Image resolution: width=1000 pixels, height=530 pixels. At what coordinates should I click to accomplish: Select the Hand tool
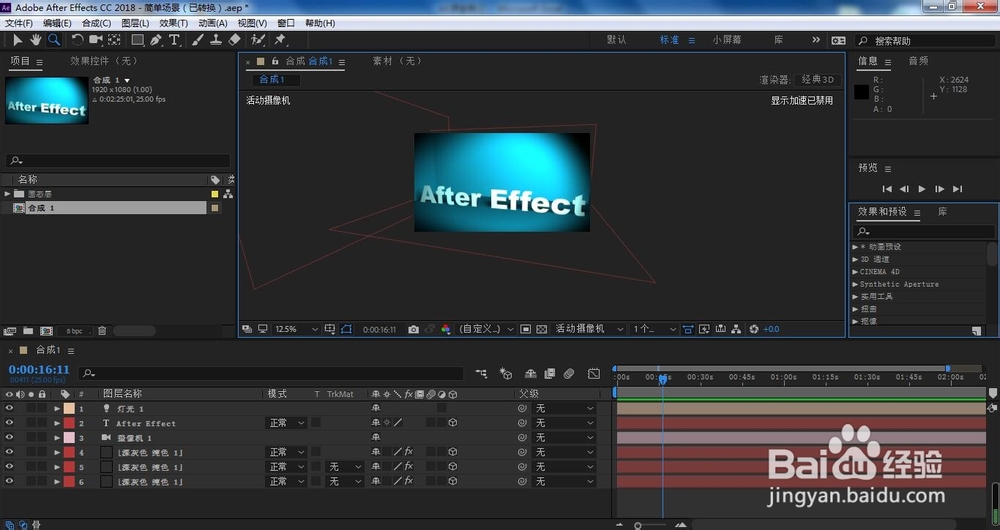pos(35,40)
